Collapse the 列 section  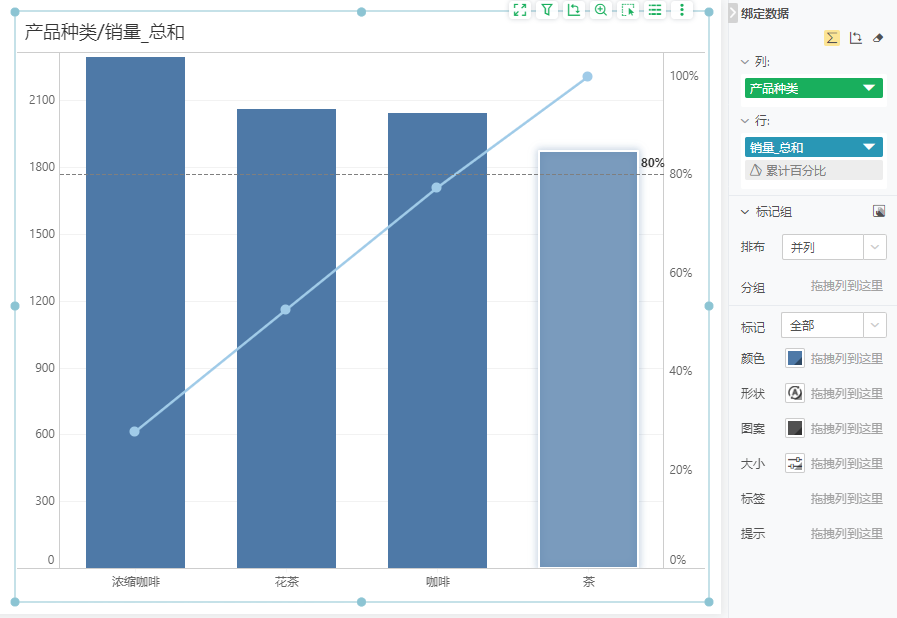[745, 61]
